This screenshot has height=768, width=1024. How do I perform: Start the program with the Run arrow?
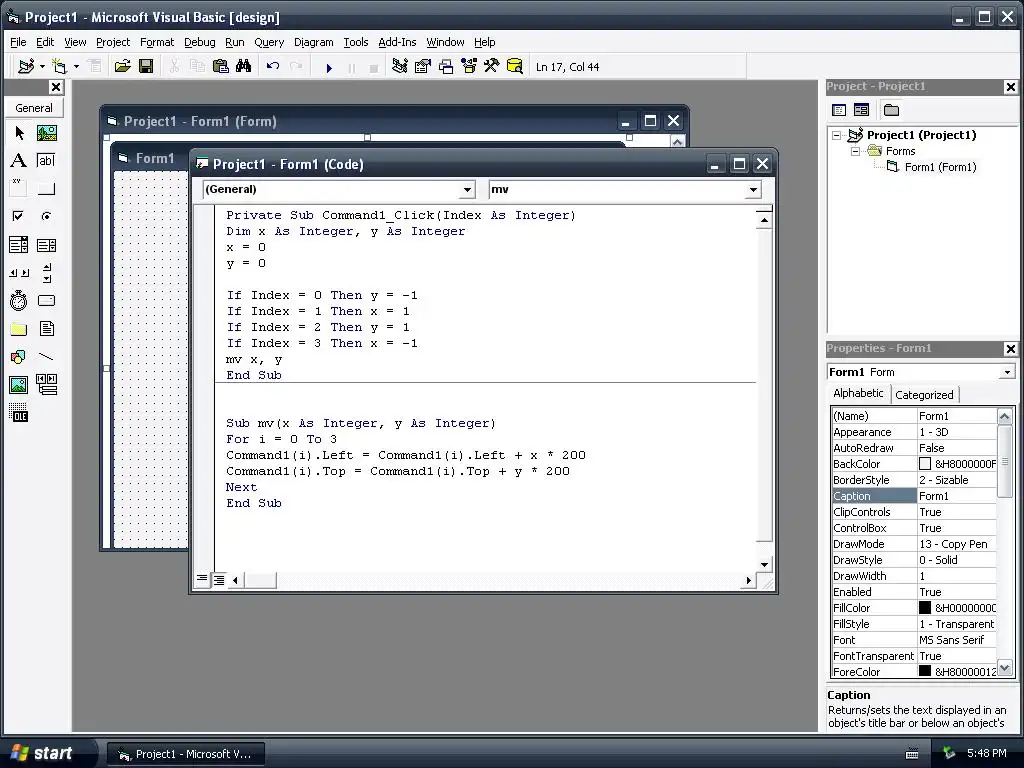[x=329, y=67]
